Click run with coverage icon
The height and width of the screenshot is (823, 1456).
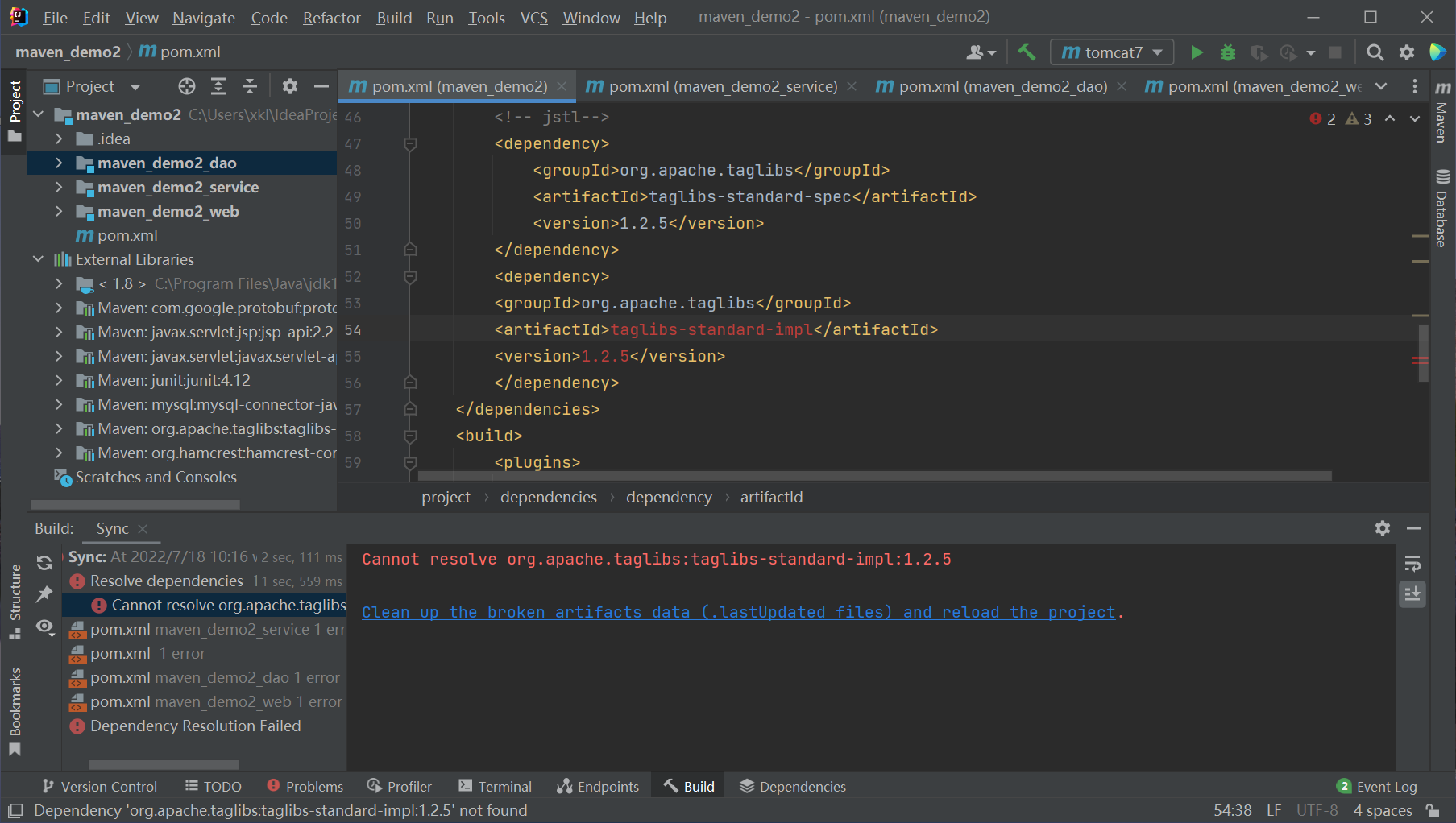(x=1259, y=52)
